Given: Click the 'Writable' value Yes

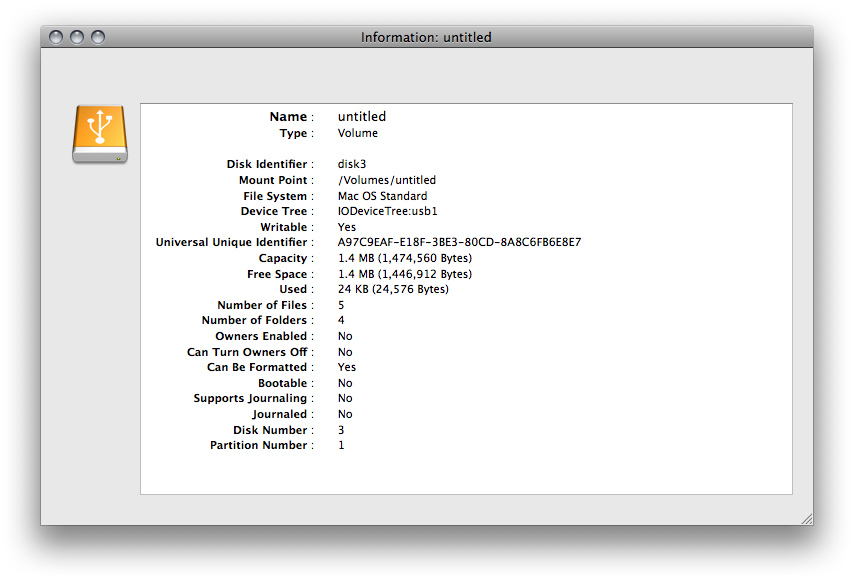Looking at the screenshot, I should [346, 227].
